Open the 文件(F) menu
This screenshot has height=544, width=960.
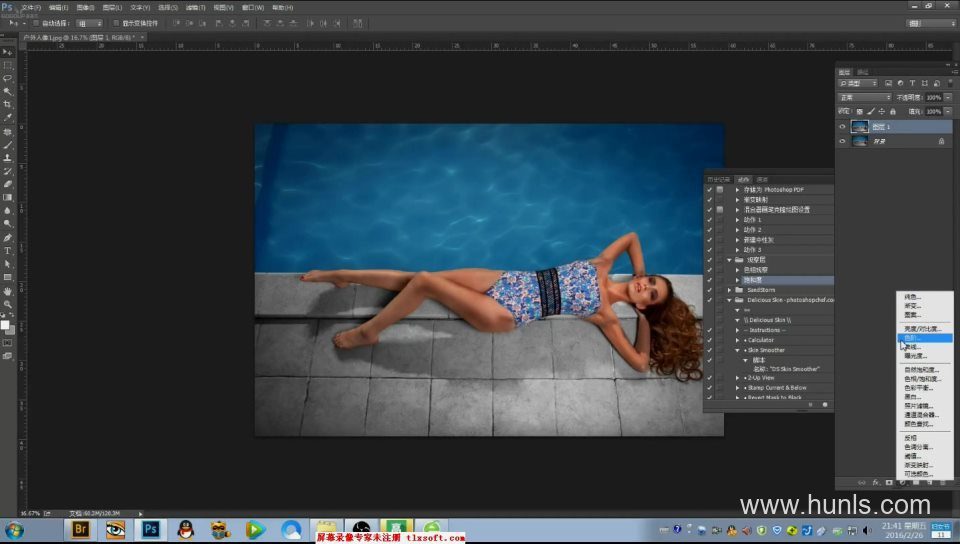click(31, 7)
